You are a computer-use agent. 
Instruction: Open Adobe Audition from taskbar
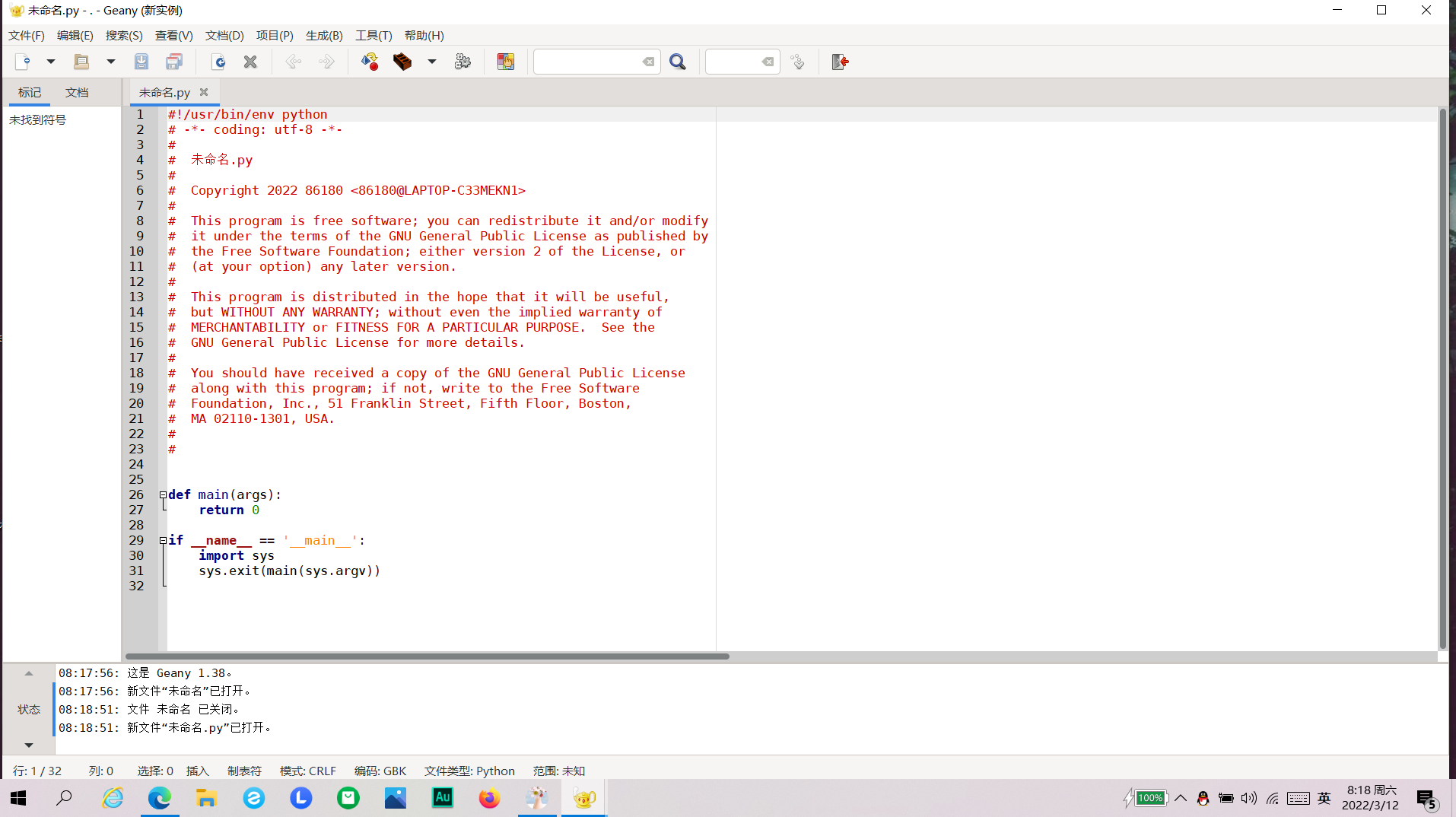(443, 798)
